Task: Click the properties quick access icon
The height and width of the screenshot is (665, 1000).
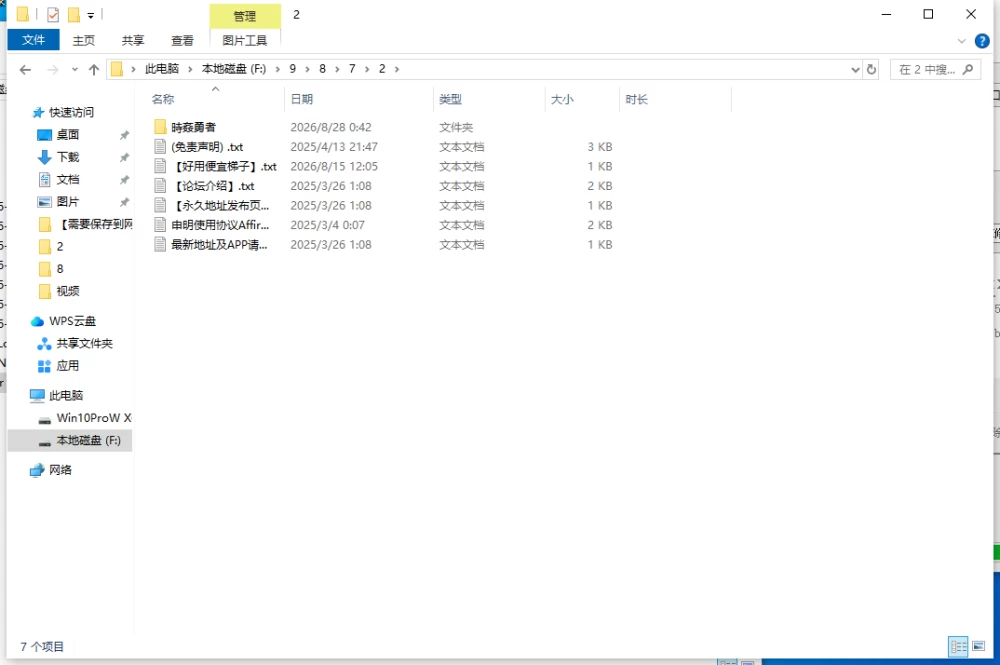Action: click(x=53, y=14)
